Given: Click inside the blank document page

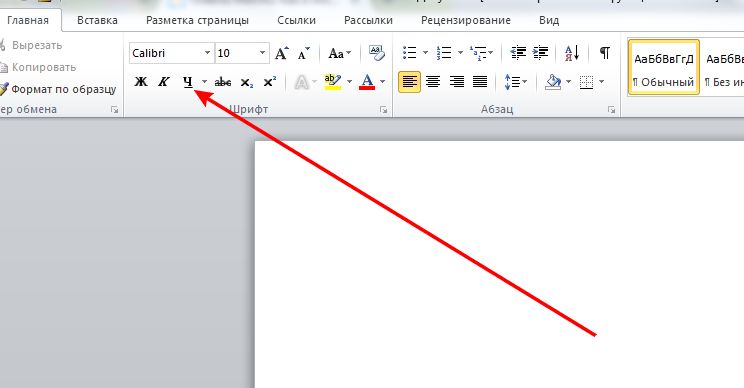Looking at the screenshot, I should 499,264.
